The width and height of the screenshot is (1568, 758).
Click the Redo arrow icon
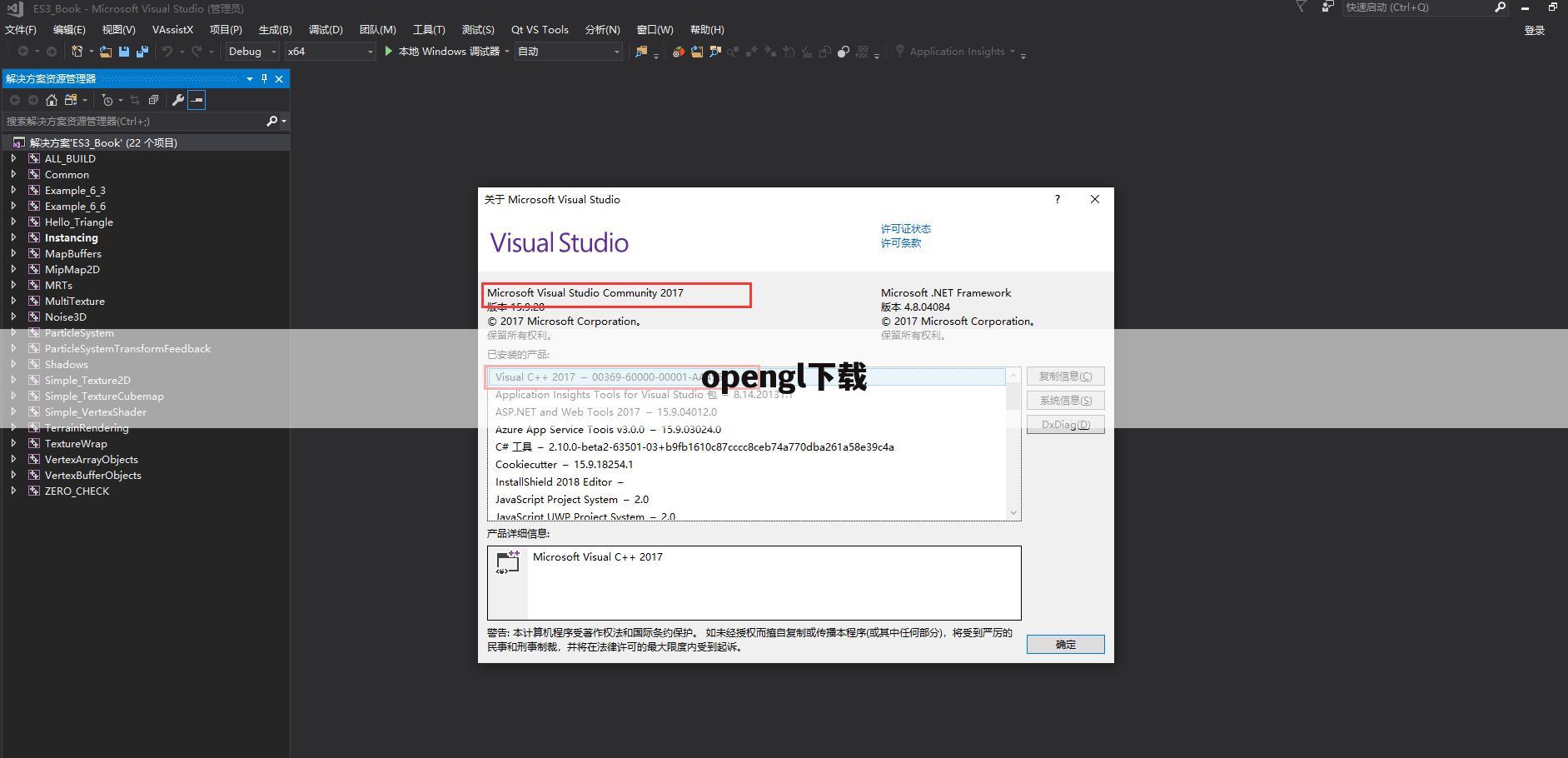click(197, 52)
